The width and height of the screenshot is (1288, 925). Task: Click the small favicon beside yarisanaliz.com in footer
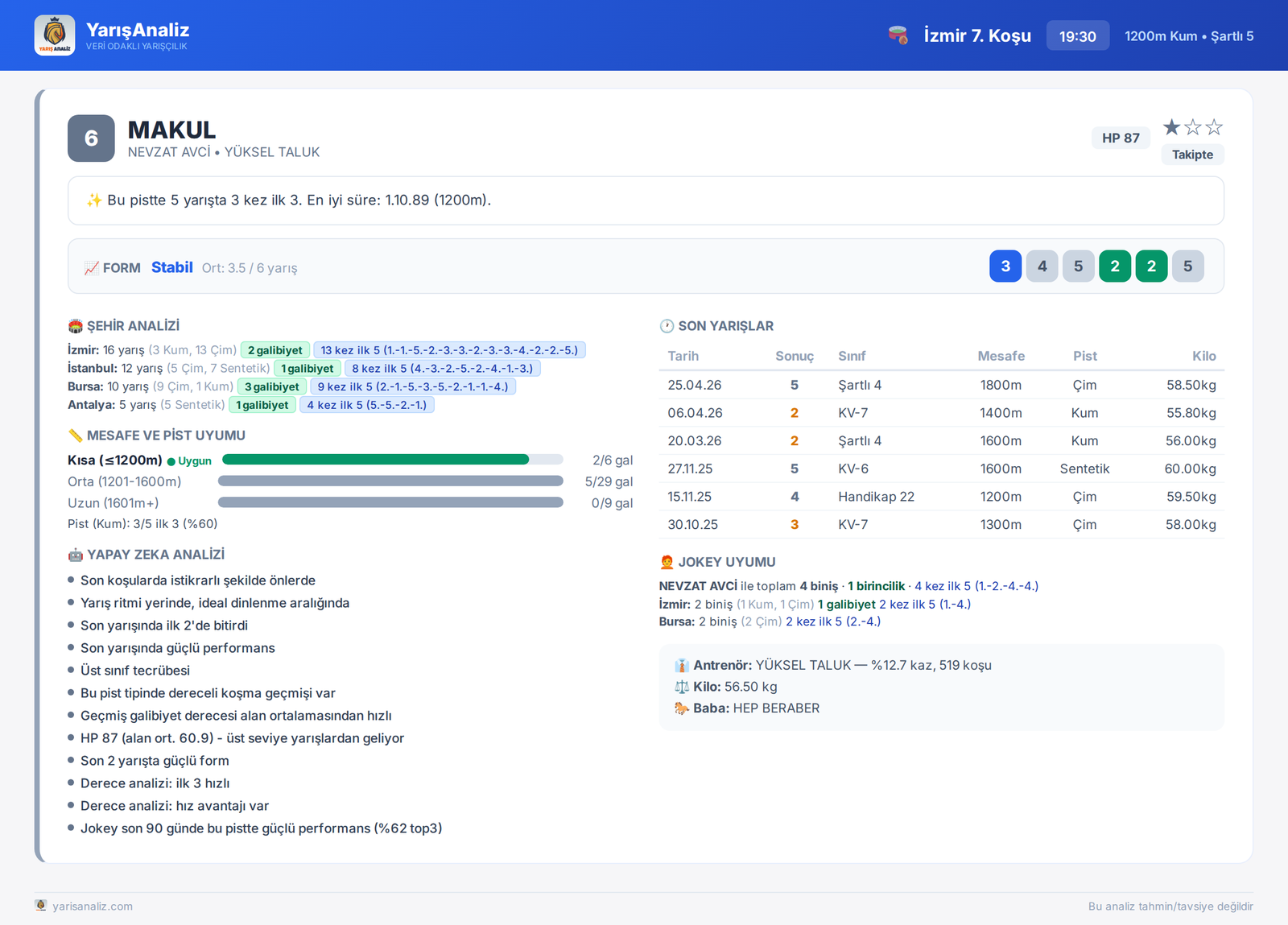coord(41,906)
